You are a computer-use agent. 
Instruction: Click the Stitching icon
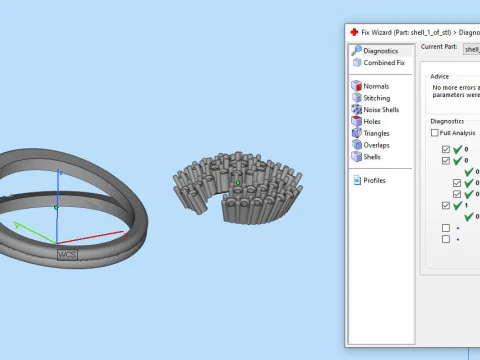[x=357, y=98]
